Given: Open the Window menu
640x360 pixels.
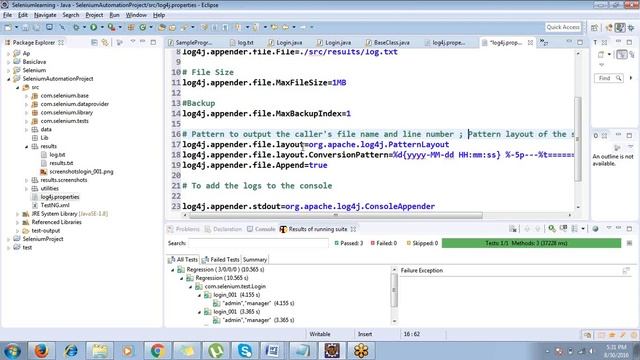Looking at the screenshot, I should (136, 15).
